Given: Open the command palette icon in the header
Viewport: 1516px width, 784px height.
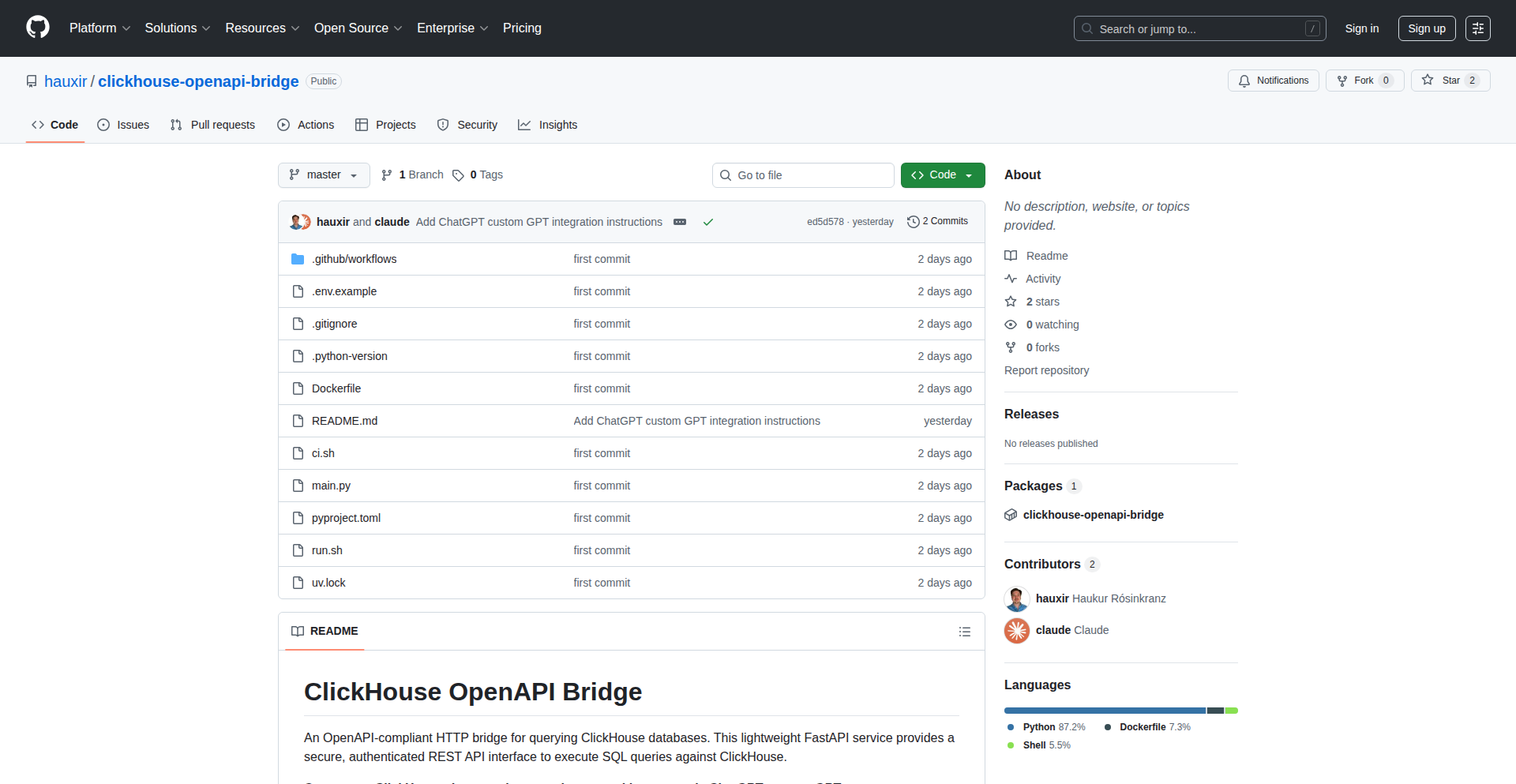Looking at the screenshot, I should tap(1478, 28).
